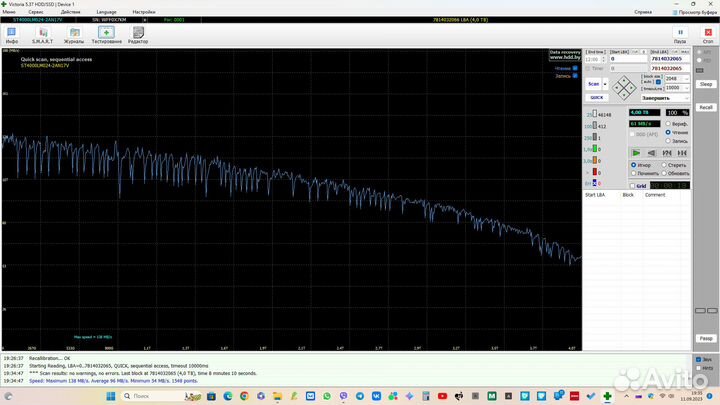Viewport: 720px width, 405px height.
Task: Open the Сервис menu
Action: pyautogui.click(x=35, y=11)
